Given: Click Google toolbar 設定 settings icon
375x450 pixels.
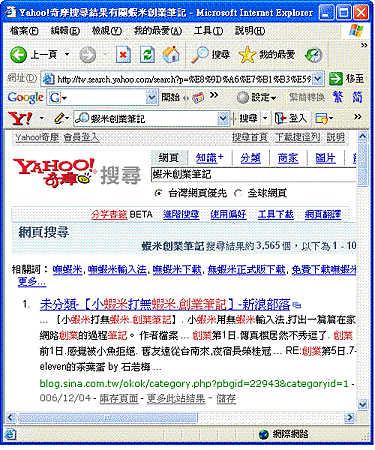Looking at the screenshot, I should 243,98.
